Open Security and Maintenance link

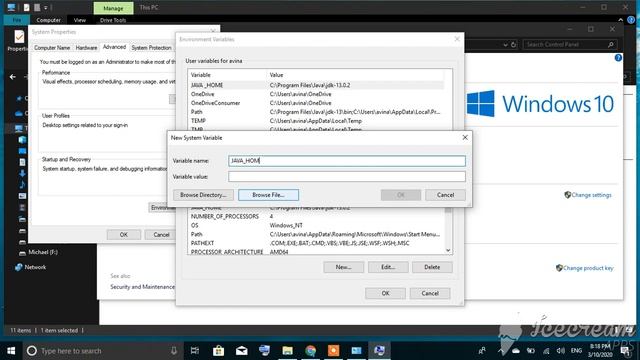142,287
